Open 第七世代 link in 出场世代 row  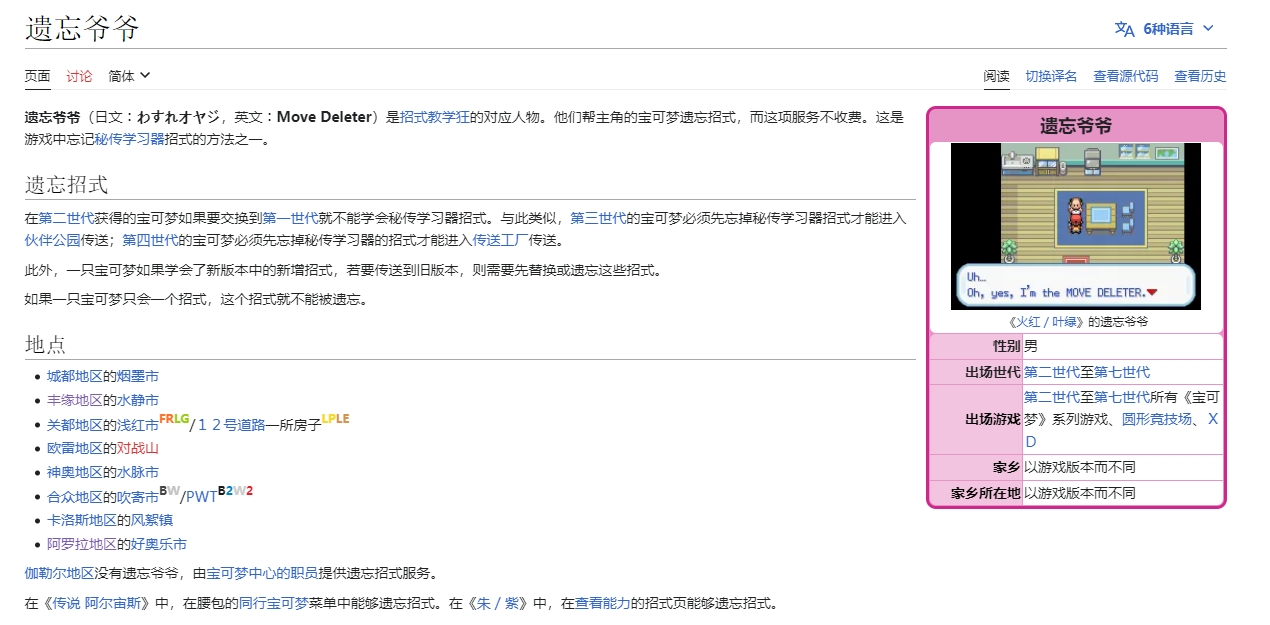[x=1122, y=372]
